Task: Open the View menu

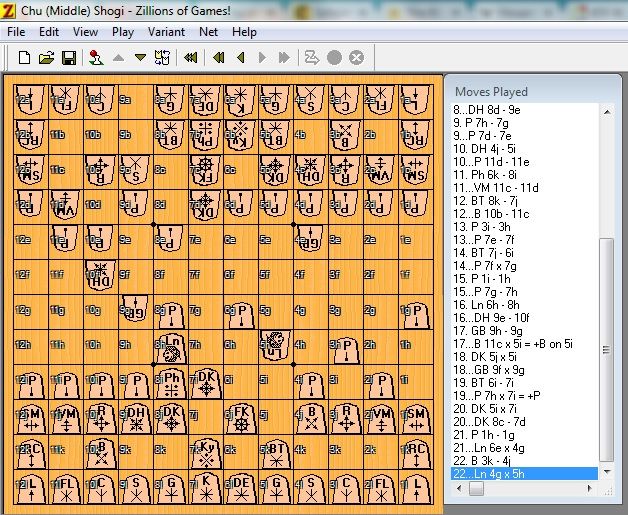Action: click(85, 32)
